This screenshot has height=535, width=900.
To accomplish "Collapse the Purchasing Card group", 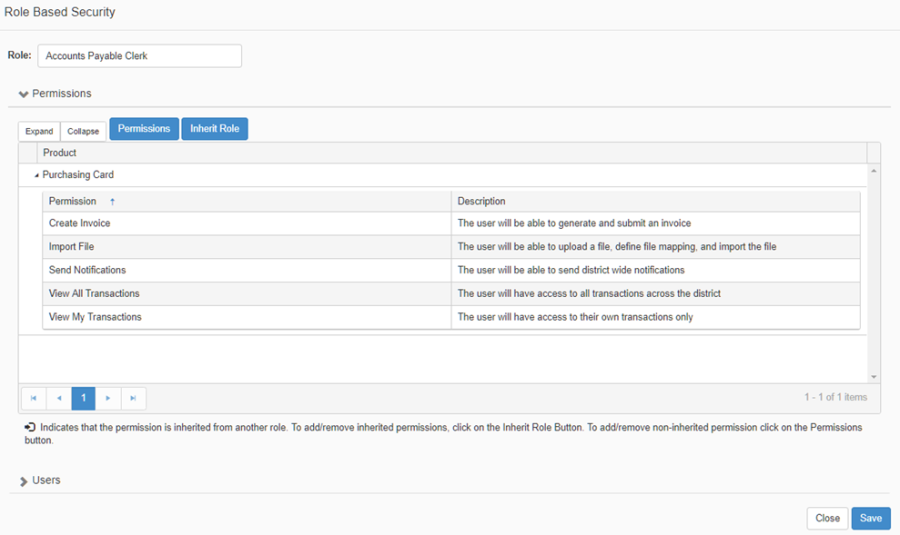I will pyautogui.click(x=36, y=175).
